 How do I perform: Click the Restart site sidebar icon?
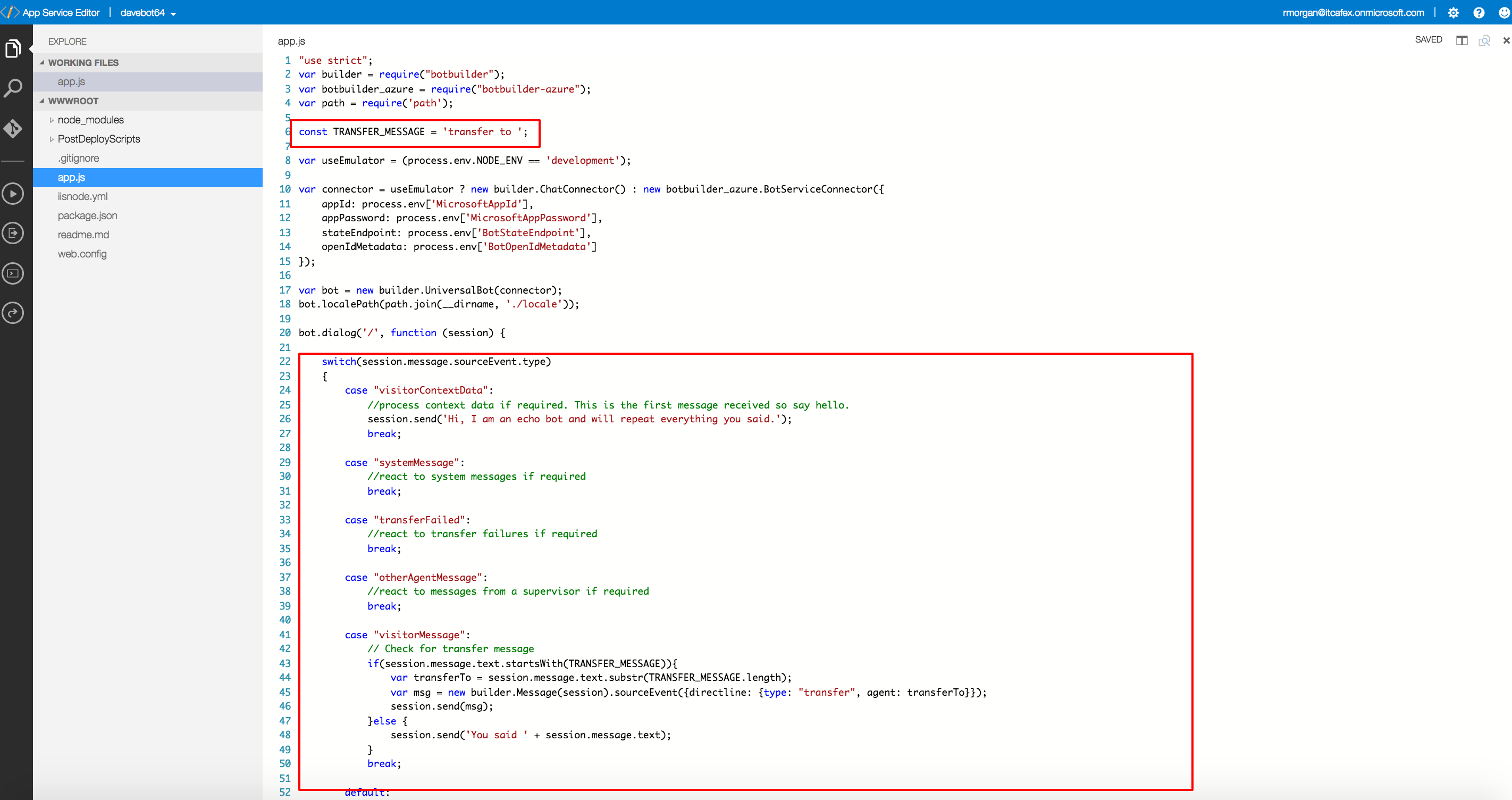click(13, 313)
